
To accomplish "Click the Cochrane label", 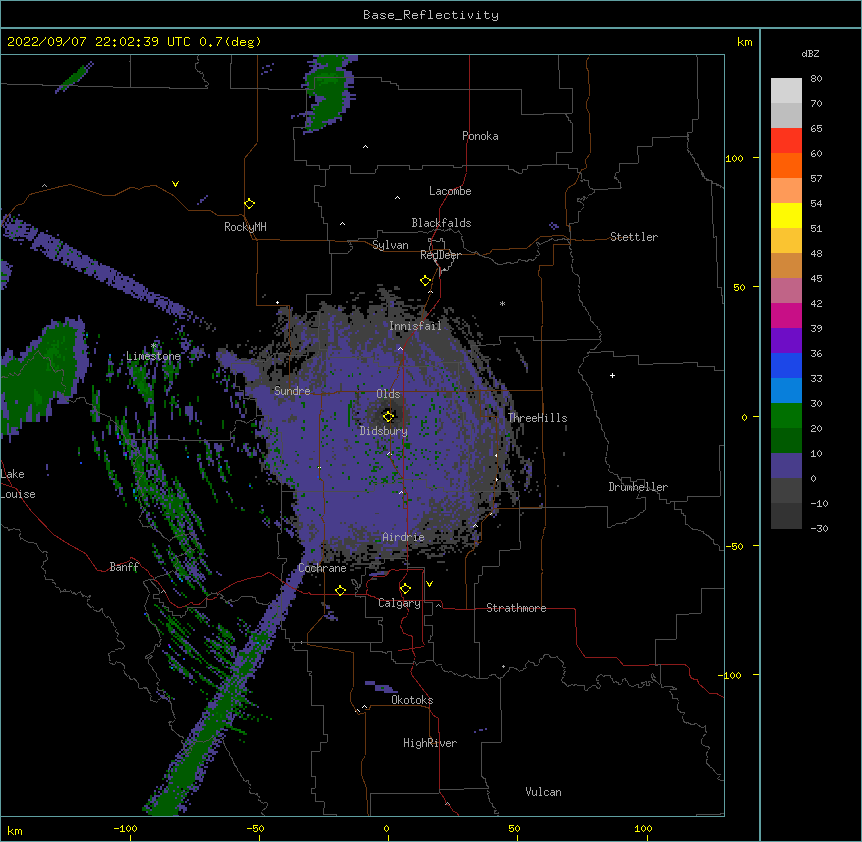I will [322, 568].
